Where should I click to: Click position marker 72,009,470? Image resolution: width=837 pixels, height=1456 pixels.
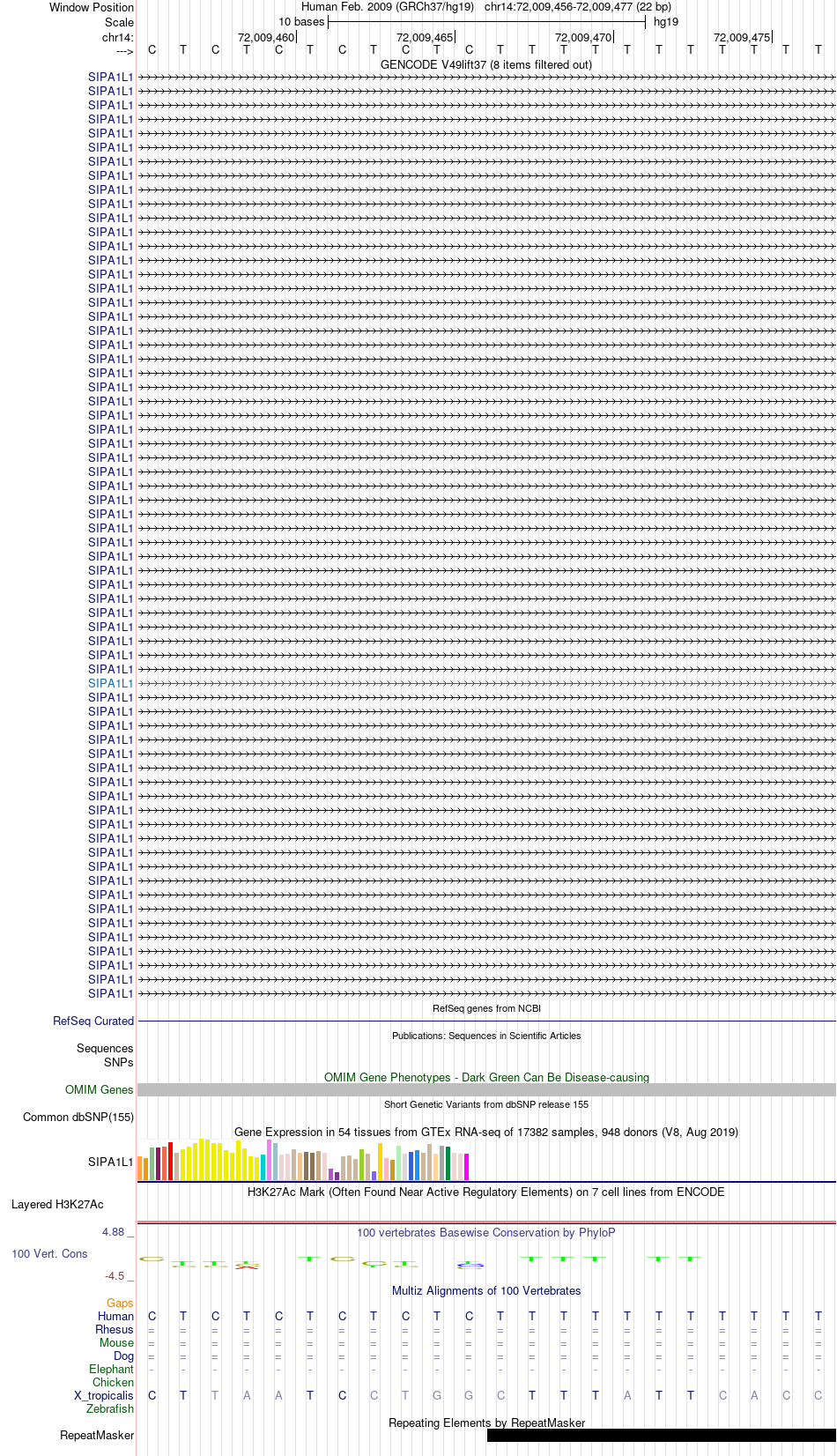[583, 37]
